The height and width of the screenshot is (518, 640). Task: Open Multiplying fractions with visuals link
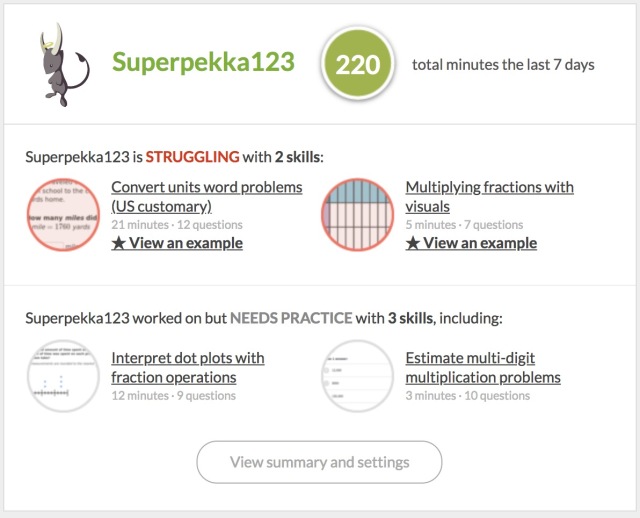click(489, 197)
